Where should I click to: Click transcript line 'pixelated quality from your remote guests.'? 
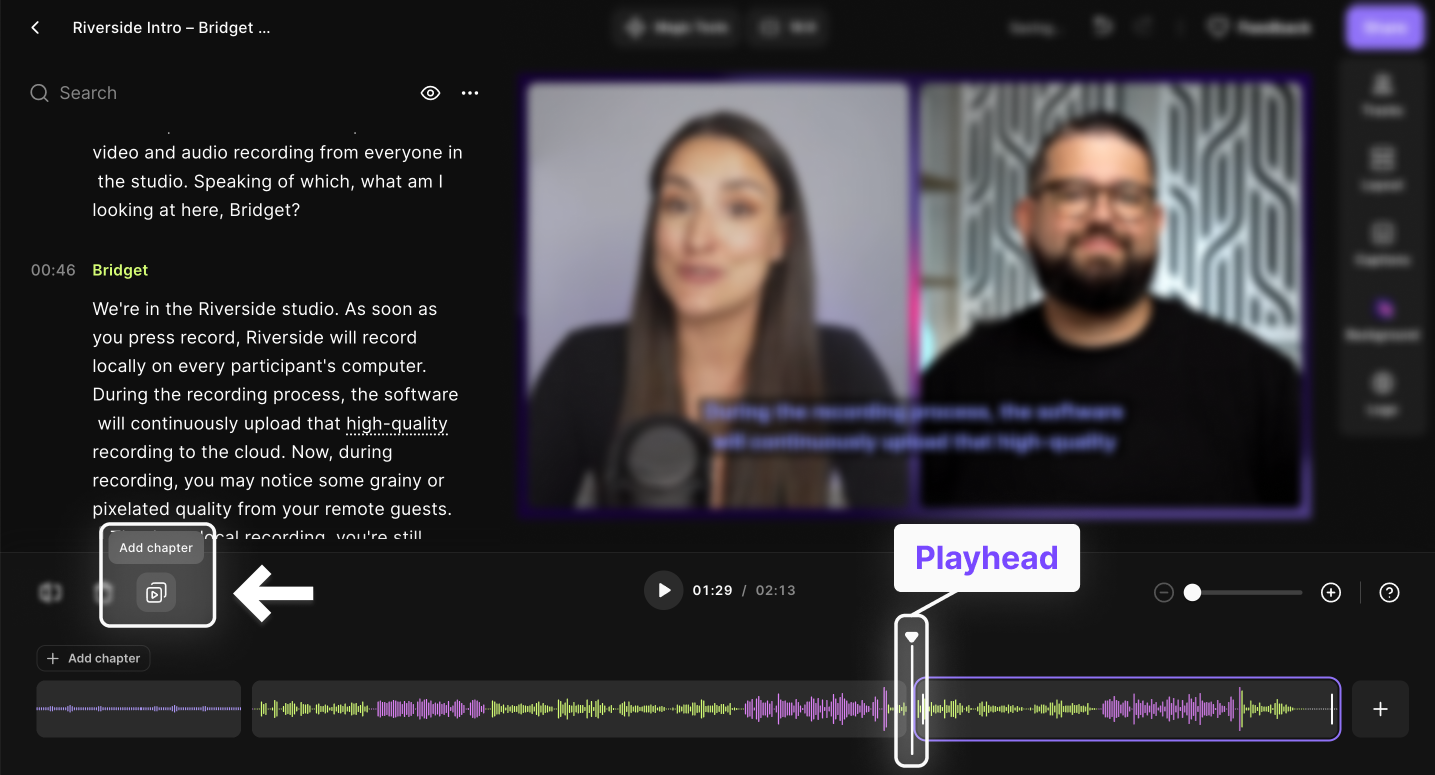(272, 509)
